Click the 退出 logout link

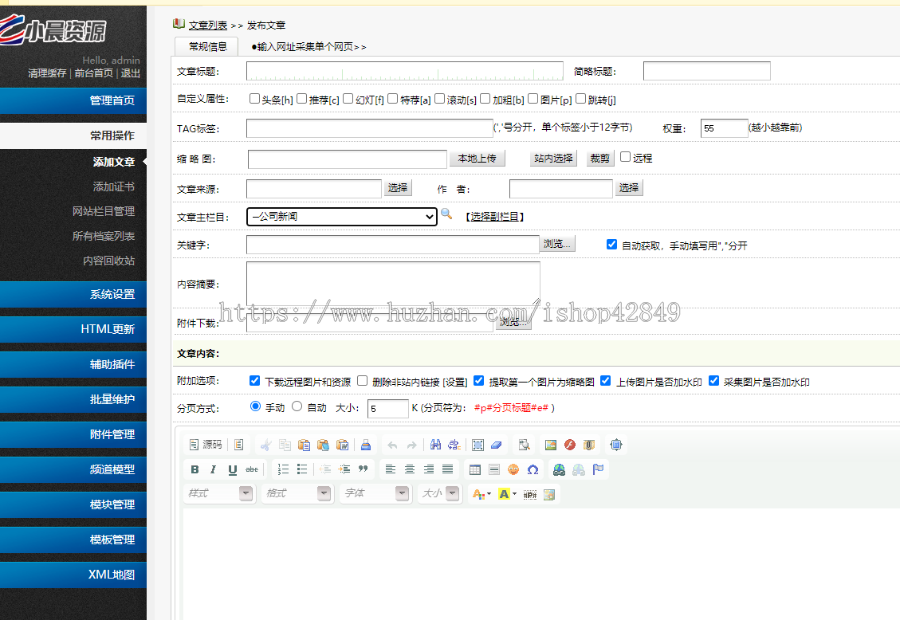coord(130,73)
